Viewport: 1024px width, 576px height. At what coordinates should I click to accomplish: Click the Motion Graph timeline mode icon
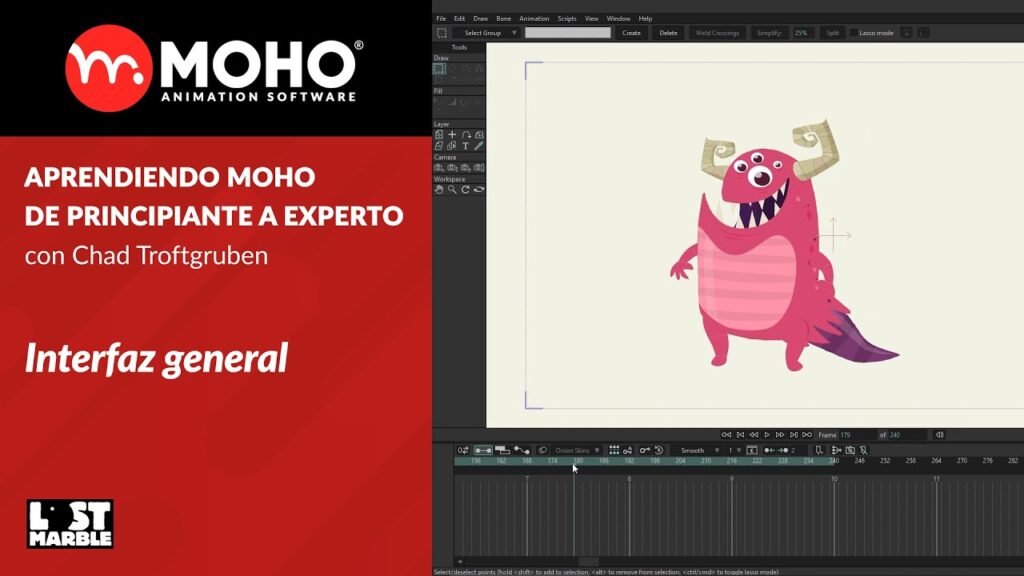[x=522, y=450]
